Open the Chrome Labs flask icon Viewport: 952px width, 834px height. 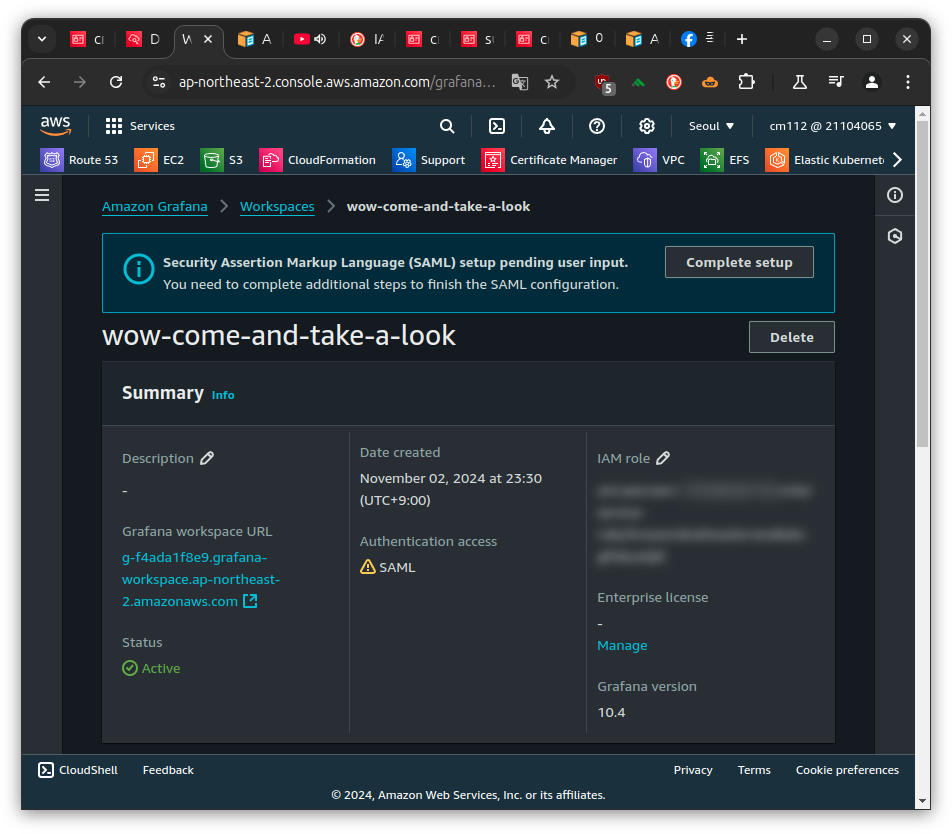click(800, 82)
